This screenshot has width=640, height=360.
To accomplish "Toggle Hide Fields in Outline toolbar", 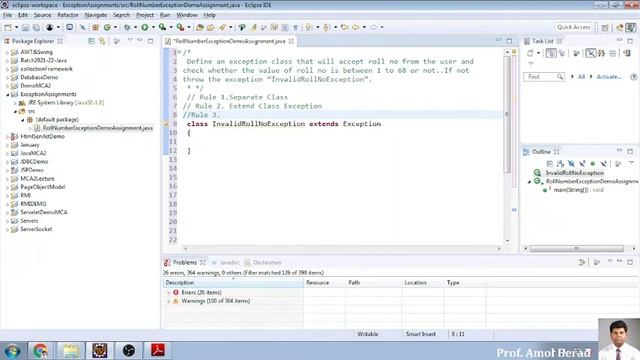I will [x=571, y=164].
